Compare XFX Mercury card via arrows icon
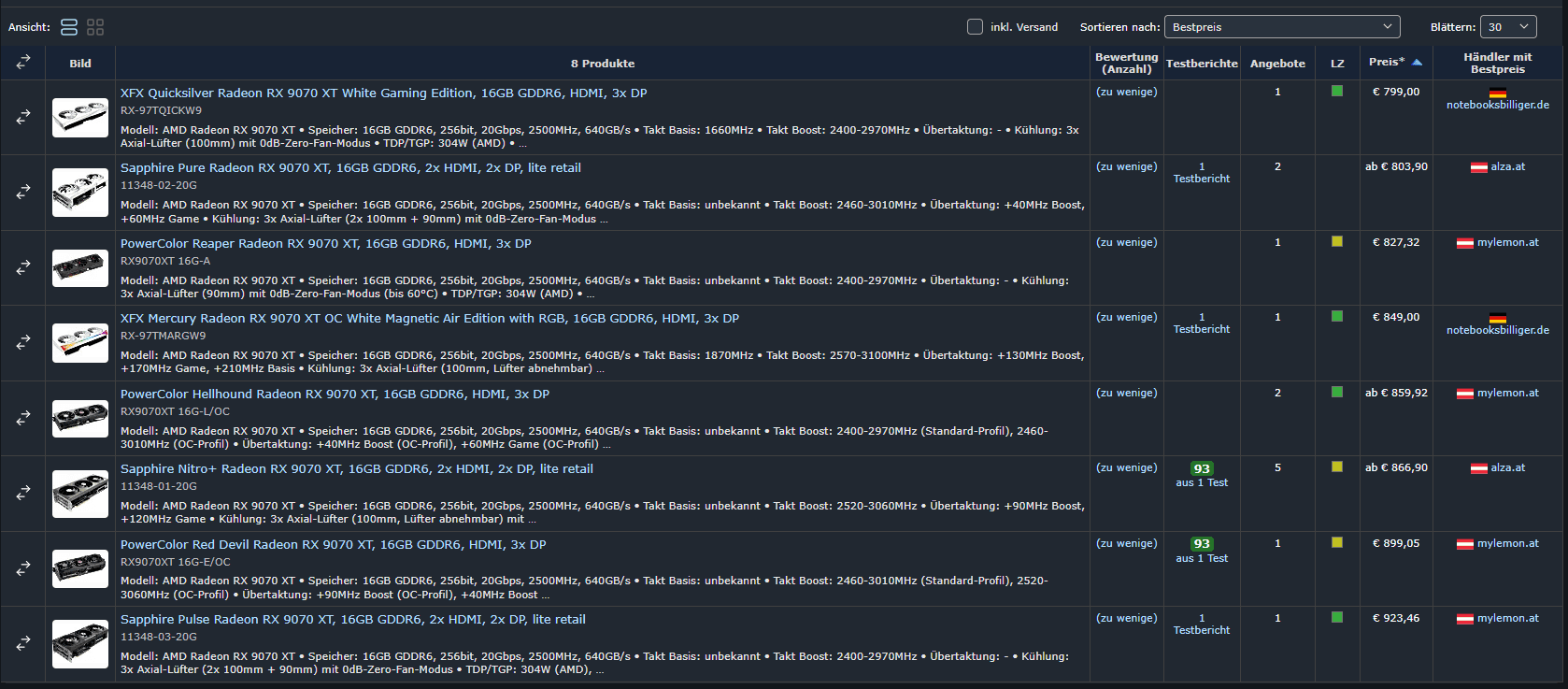 (x=23, y=343)
